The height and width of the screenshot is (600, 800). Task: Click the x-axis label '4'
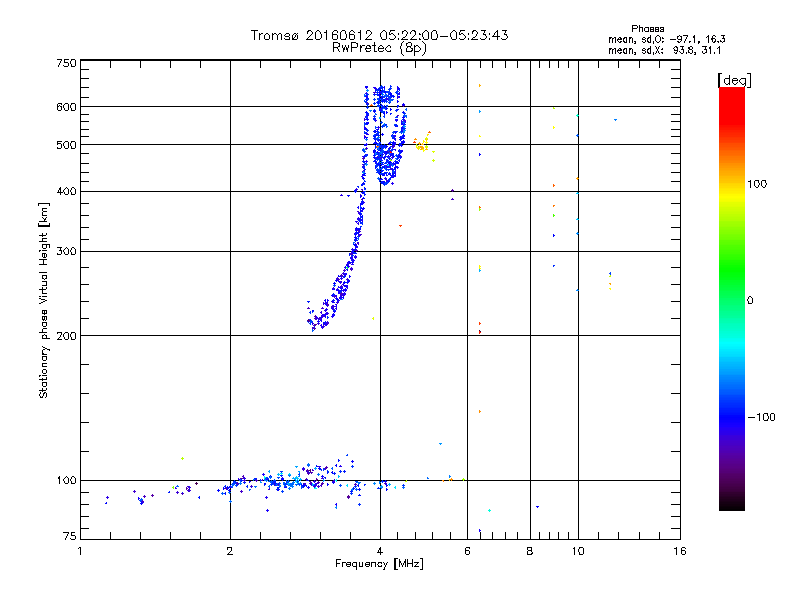380,551
